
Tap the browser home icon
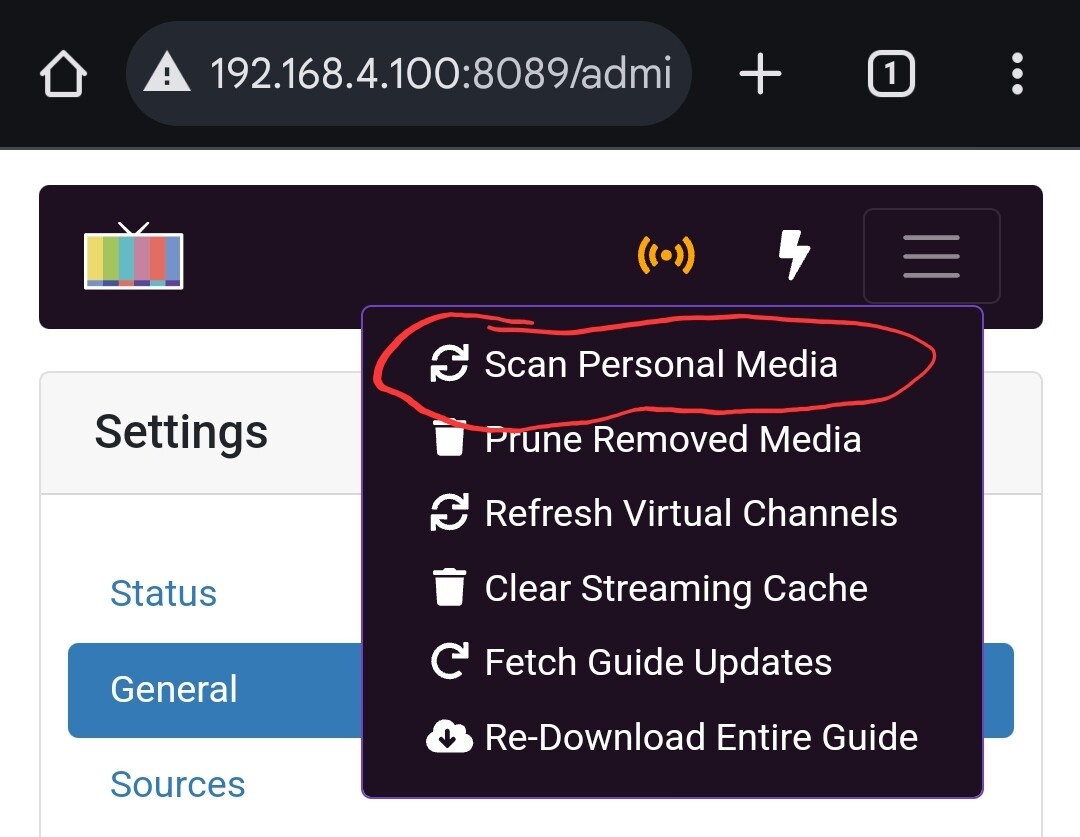tap(64, 75)
